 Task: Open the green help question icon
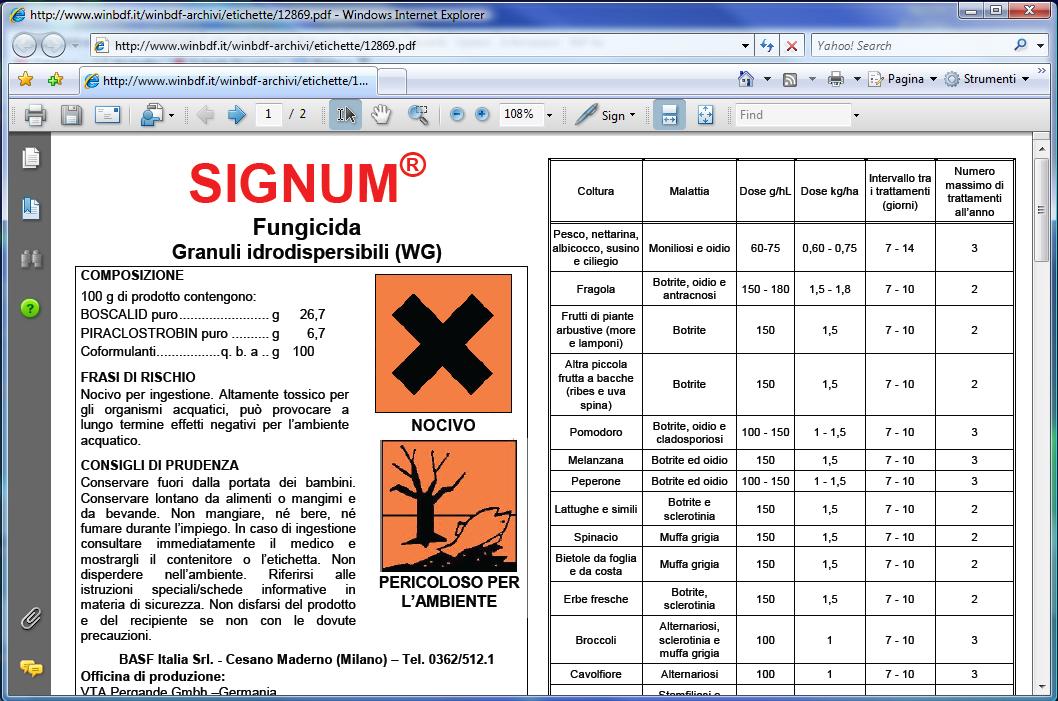click(x=30, y=308)
